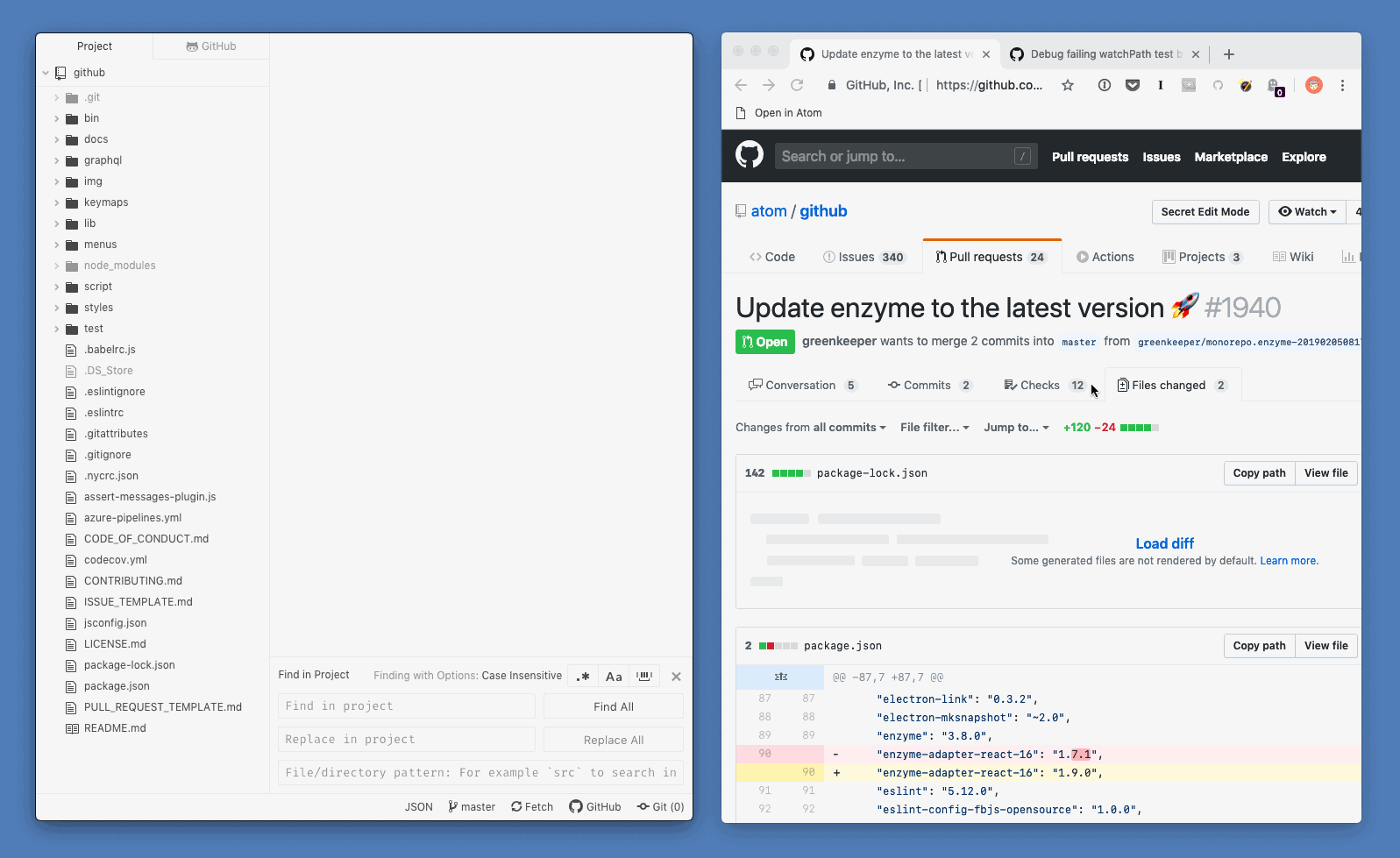
Task: Click the 1Password extension icon
Action: point(1105,85)
